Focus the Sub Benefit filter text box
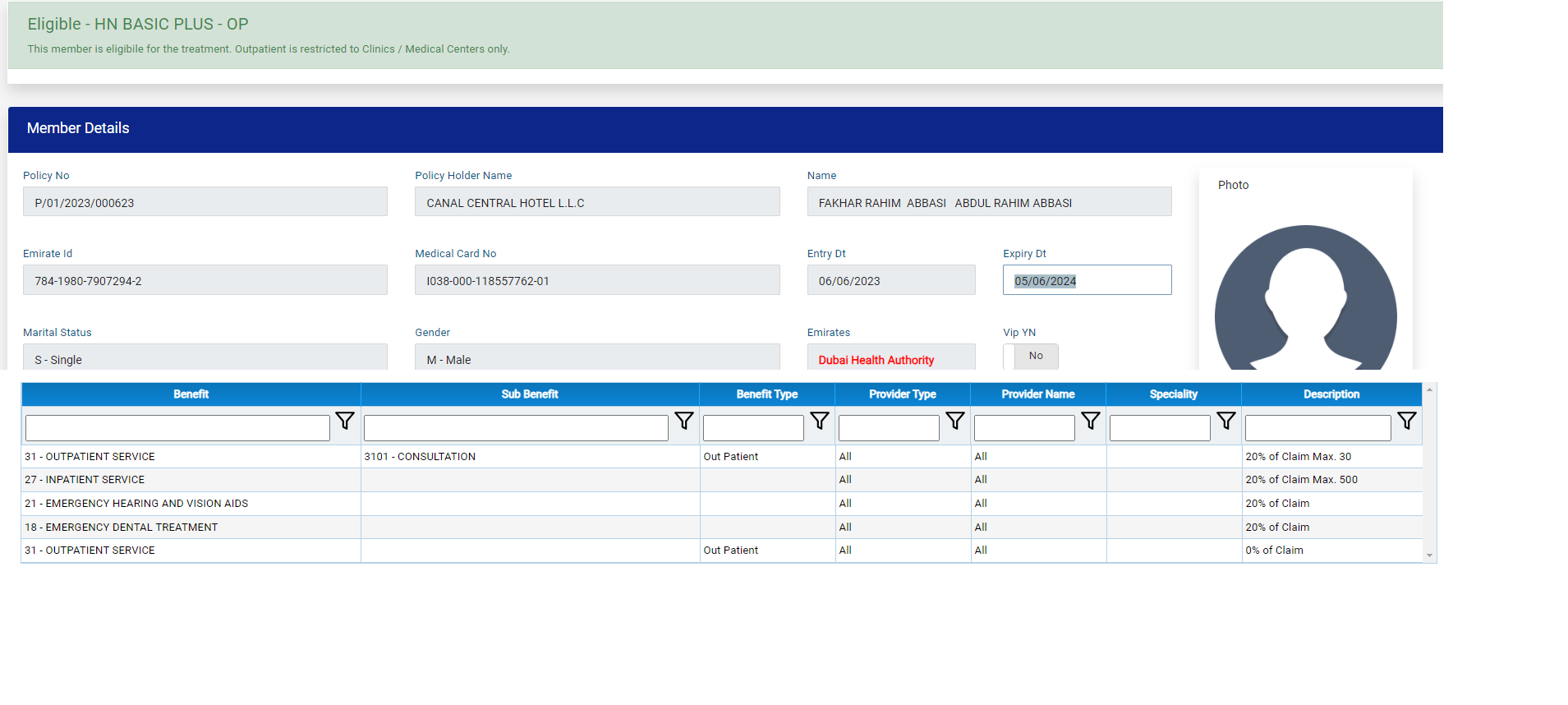 pos(516,428)
